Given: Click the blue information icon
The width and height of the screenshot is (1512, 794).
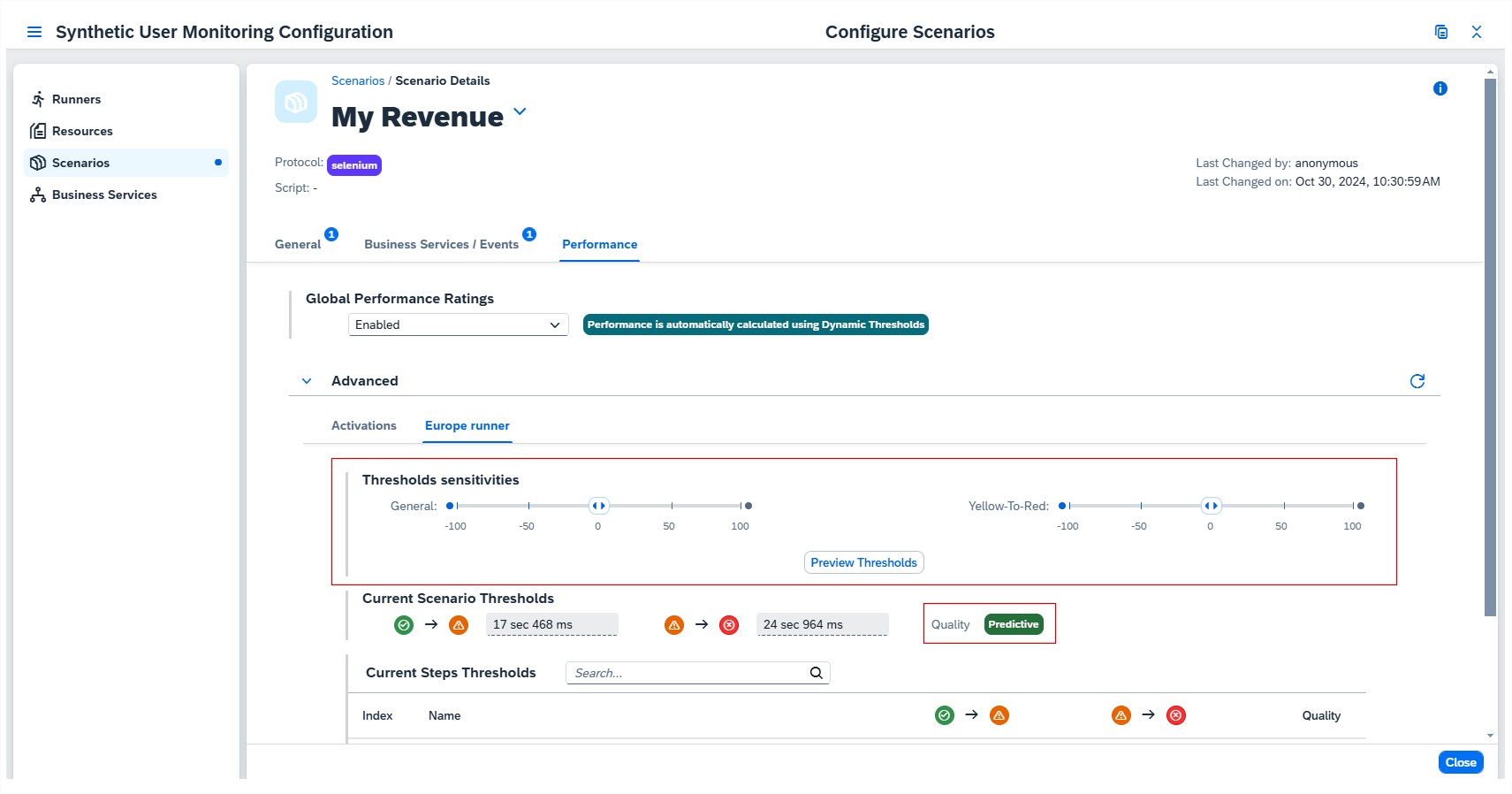Looking at the screenshot, I should [x=1440, y=88].
